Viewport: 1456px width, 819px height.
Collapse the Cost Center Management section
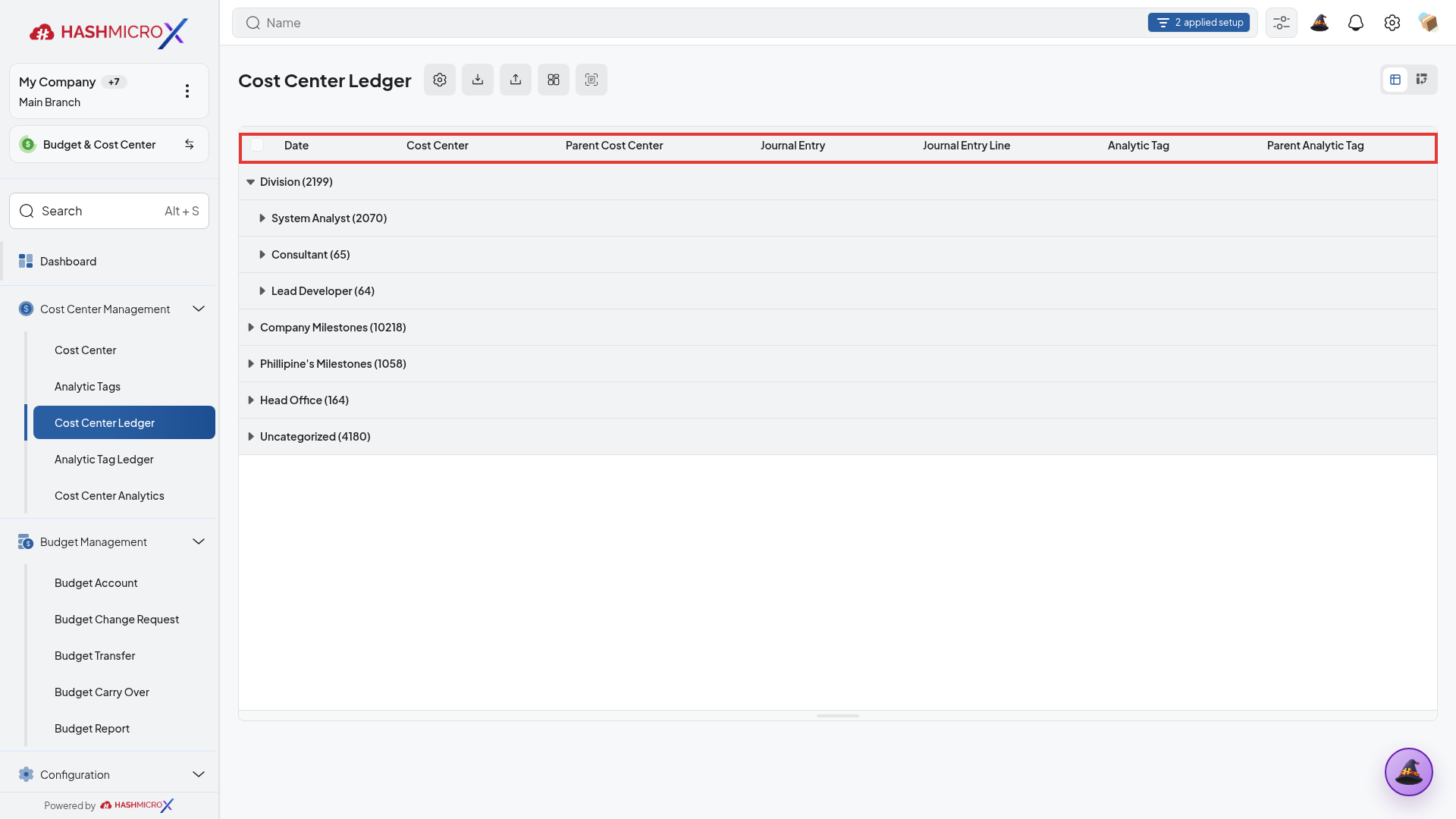pos(199,309)
